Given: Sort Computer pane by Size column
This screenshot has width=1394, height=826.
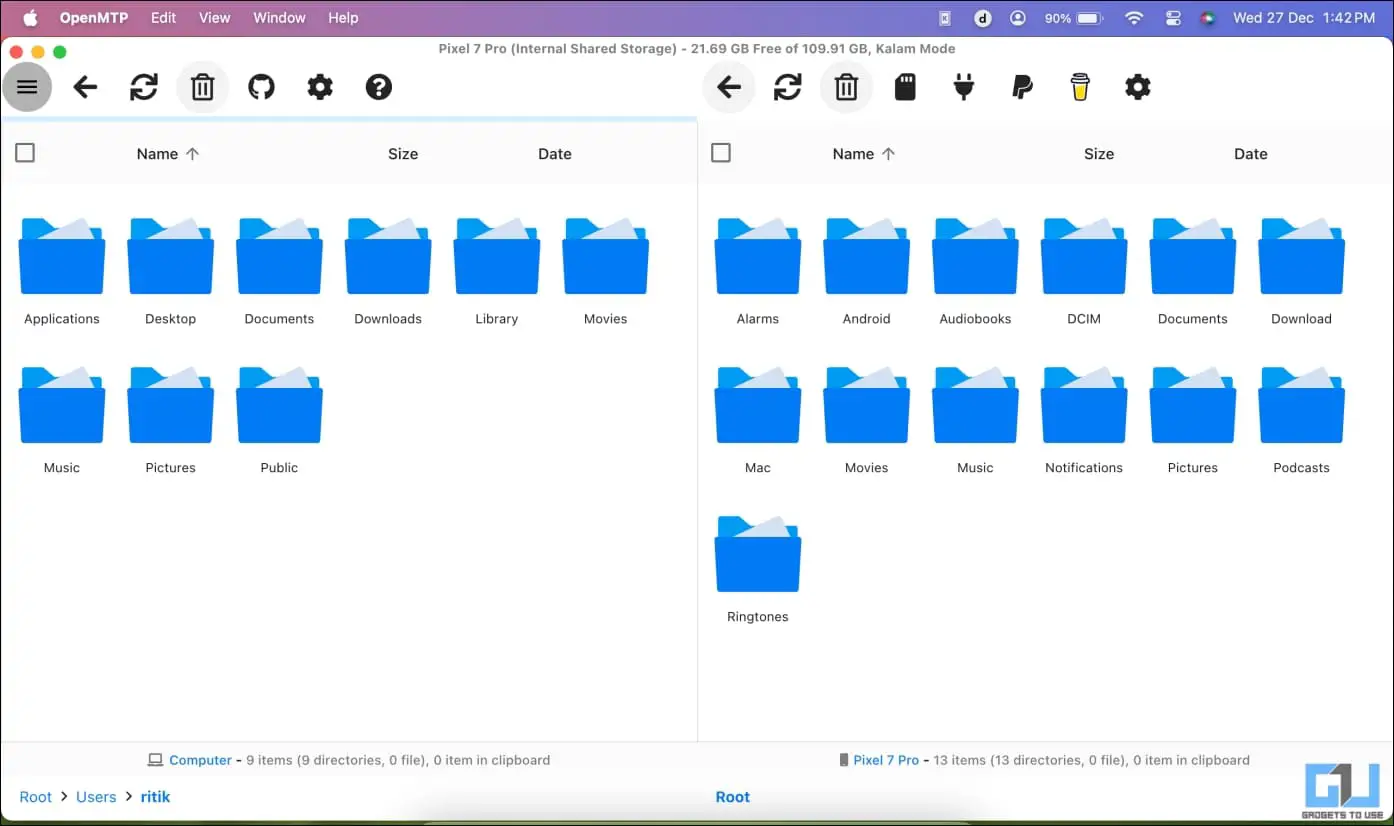Looking at the screenshot, I should [403, 154].
